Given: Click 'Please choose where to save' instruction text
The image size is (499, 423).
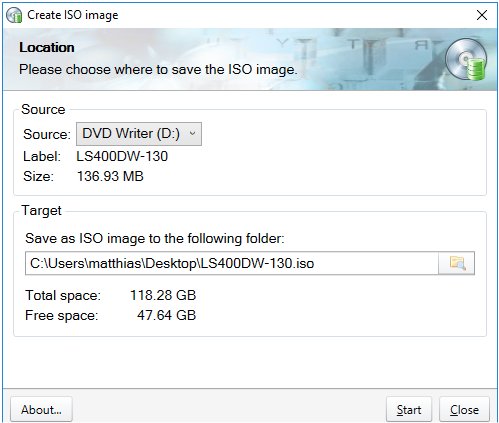Looking at the screenshot, I should pos(158,70).
